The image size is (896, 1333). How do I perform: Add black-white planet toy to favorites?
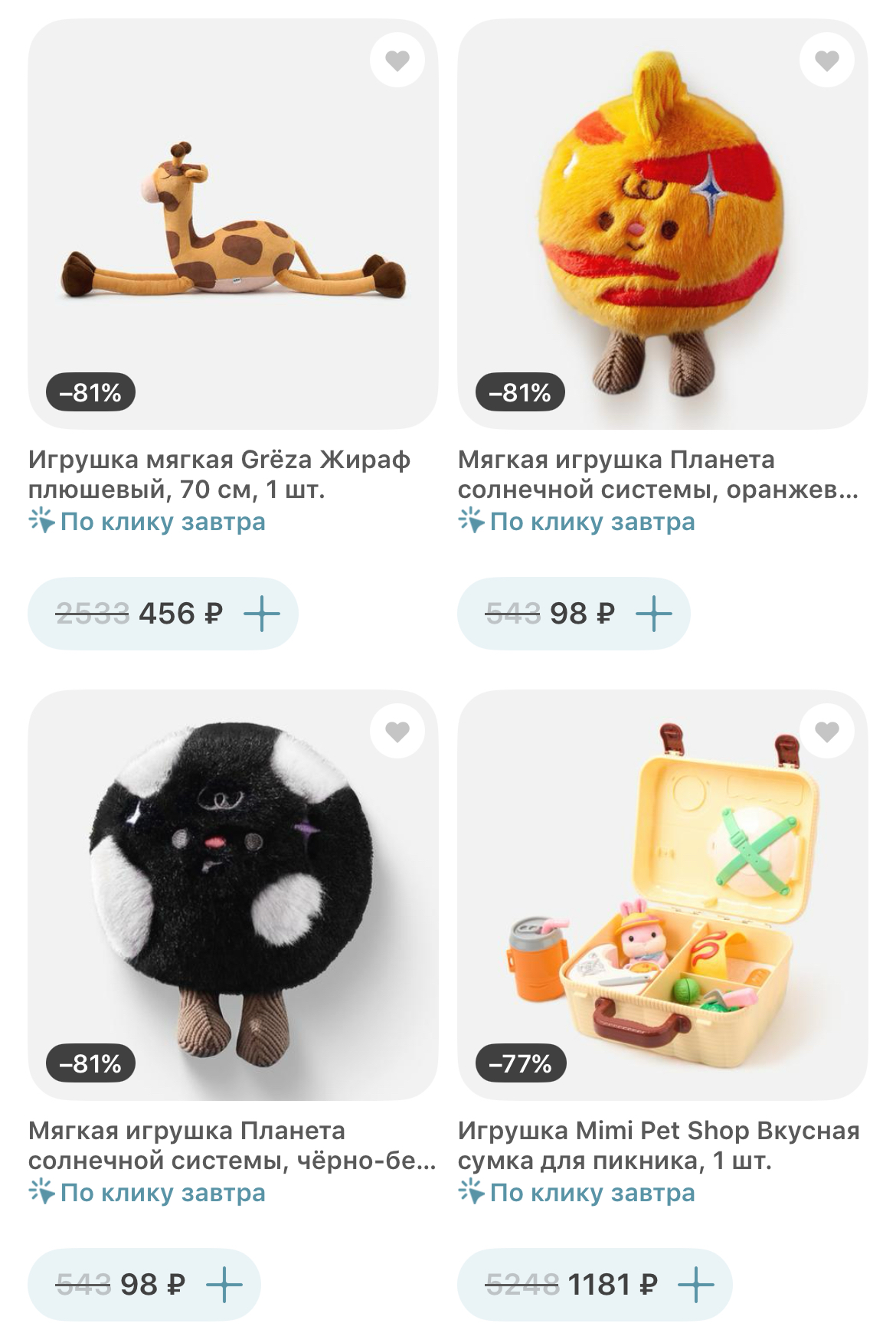[397, 732]
